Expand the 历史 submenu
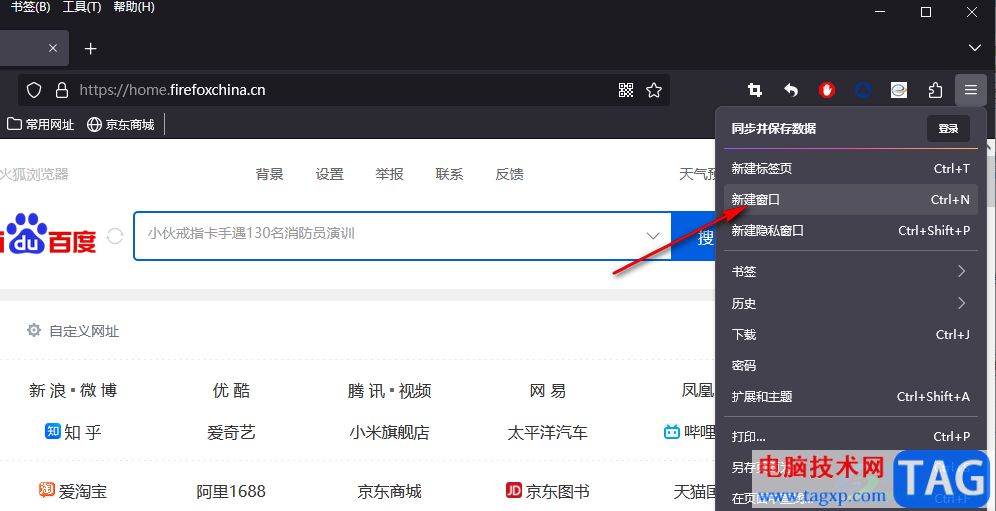This screenshot has width=996, height=511. pyautogui.click(x=851, y=303)
